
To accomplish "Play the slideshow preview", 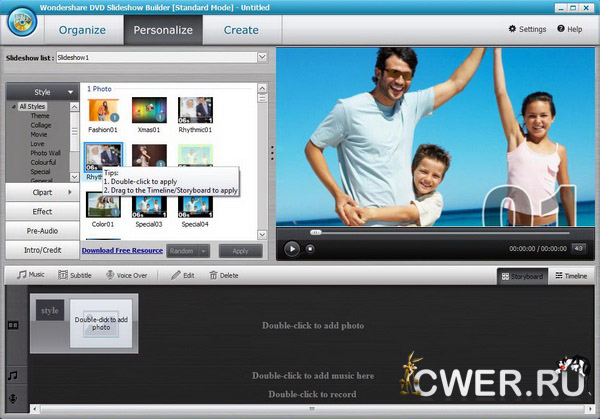I will (x=291, y=248).
